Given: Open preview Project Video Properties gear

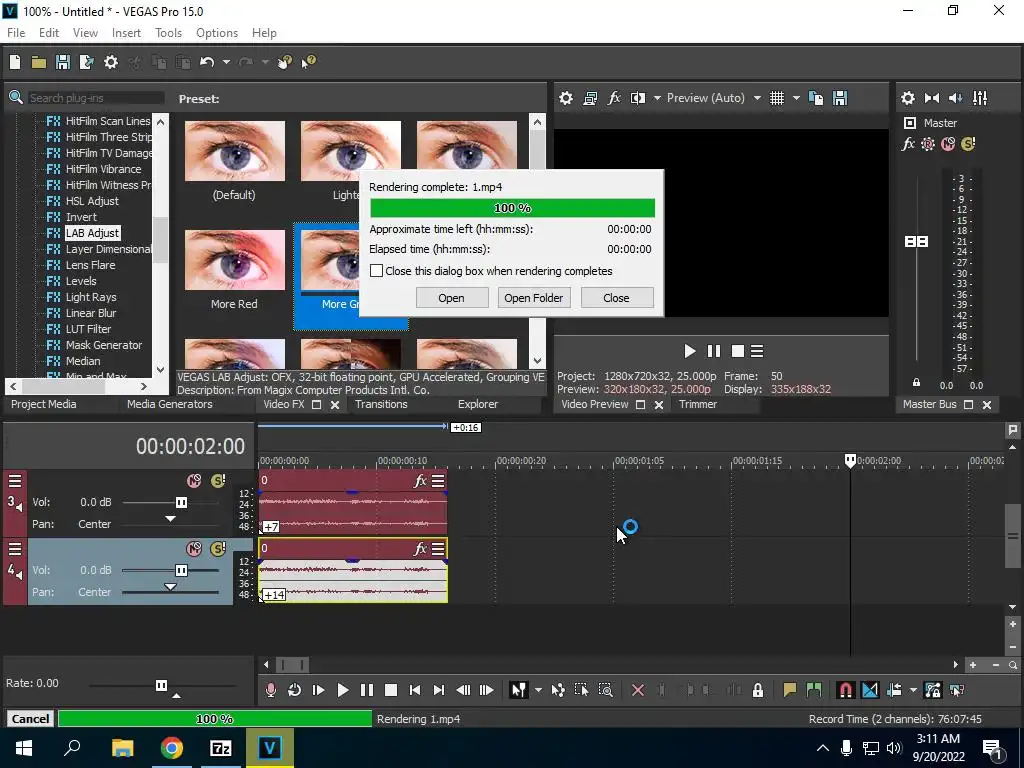Looking at the screenshot, I should 566,98.
